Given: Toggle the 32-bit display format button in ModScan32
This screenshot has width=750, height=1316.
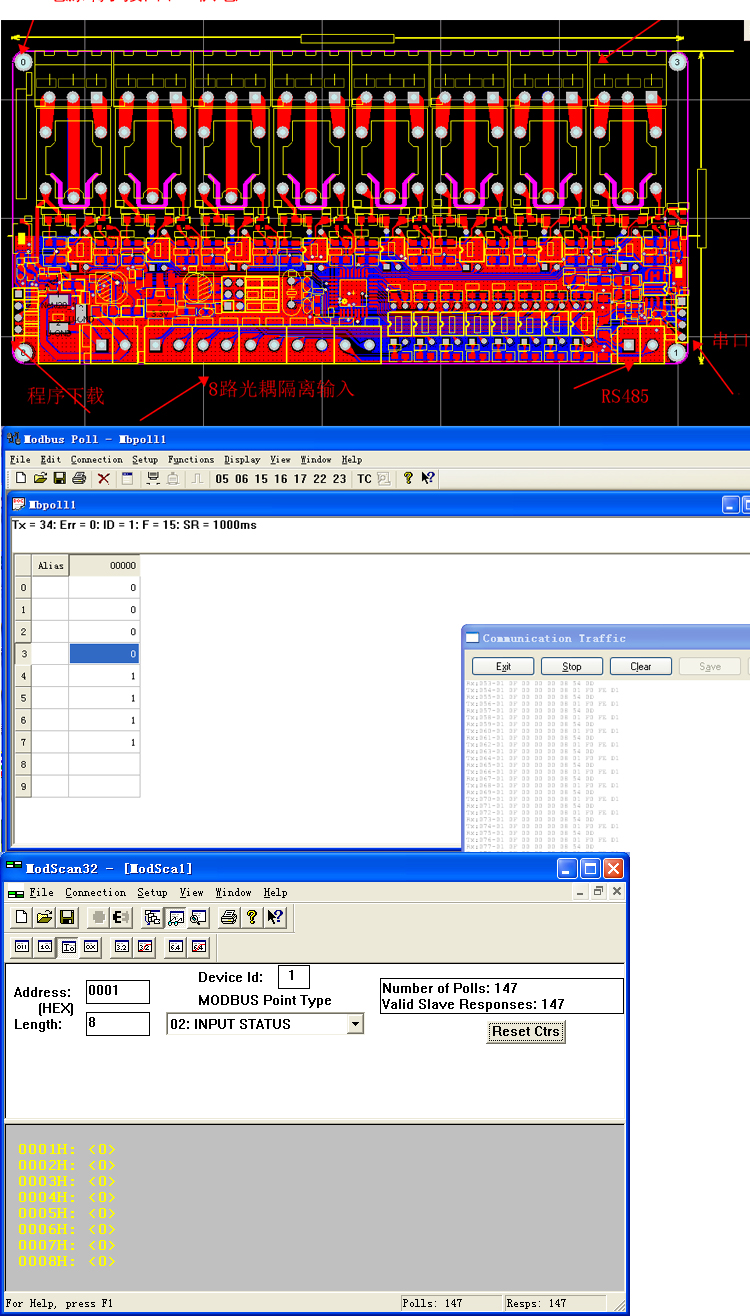Looking at the screenshot, I should coord(121,946).
